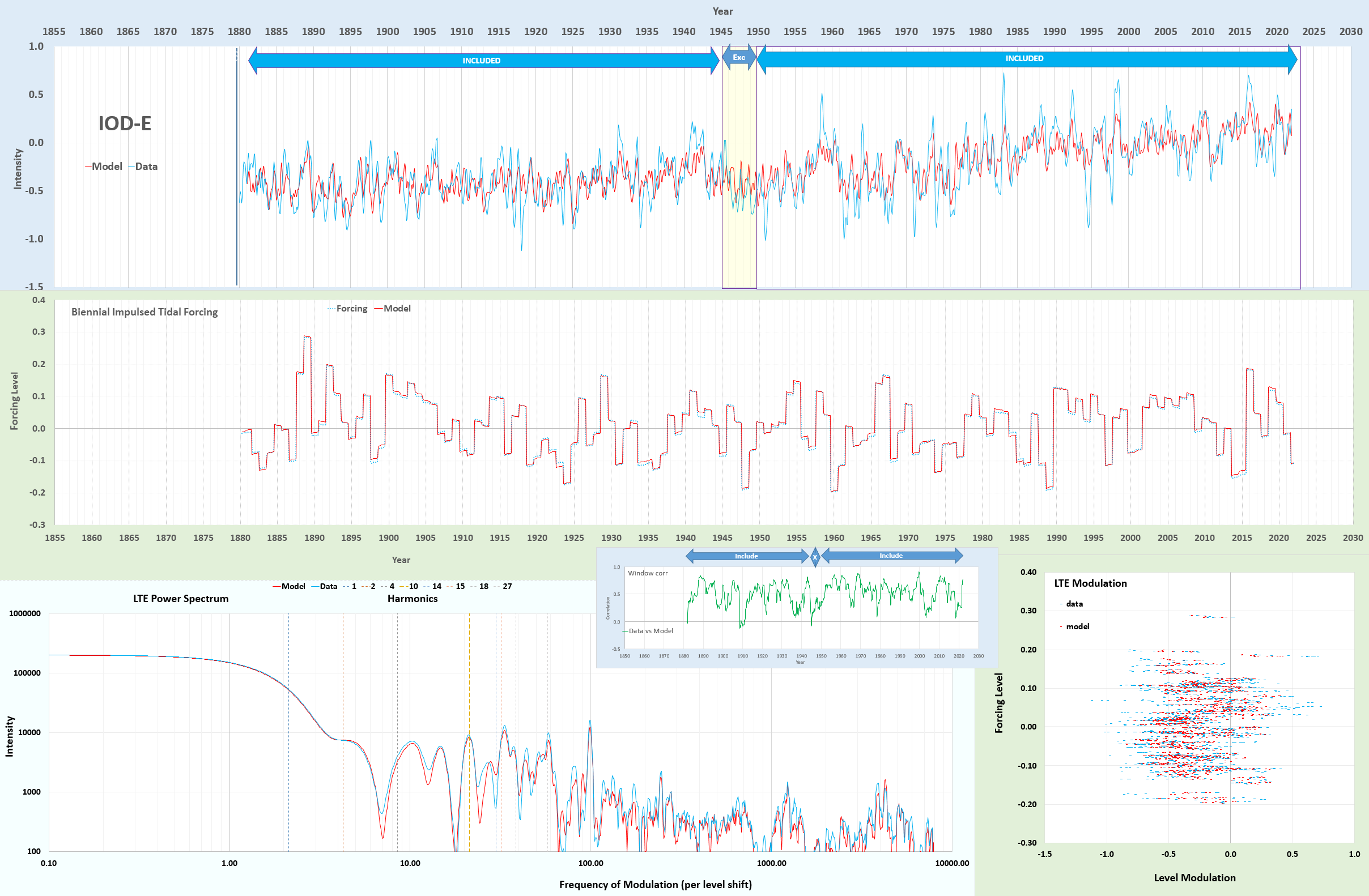Click the data legend entry in LTE Modulation
This screenshot has width=1369, height=896.
[x=1073, y=604]
